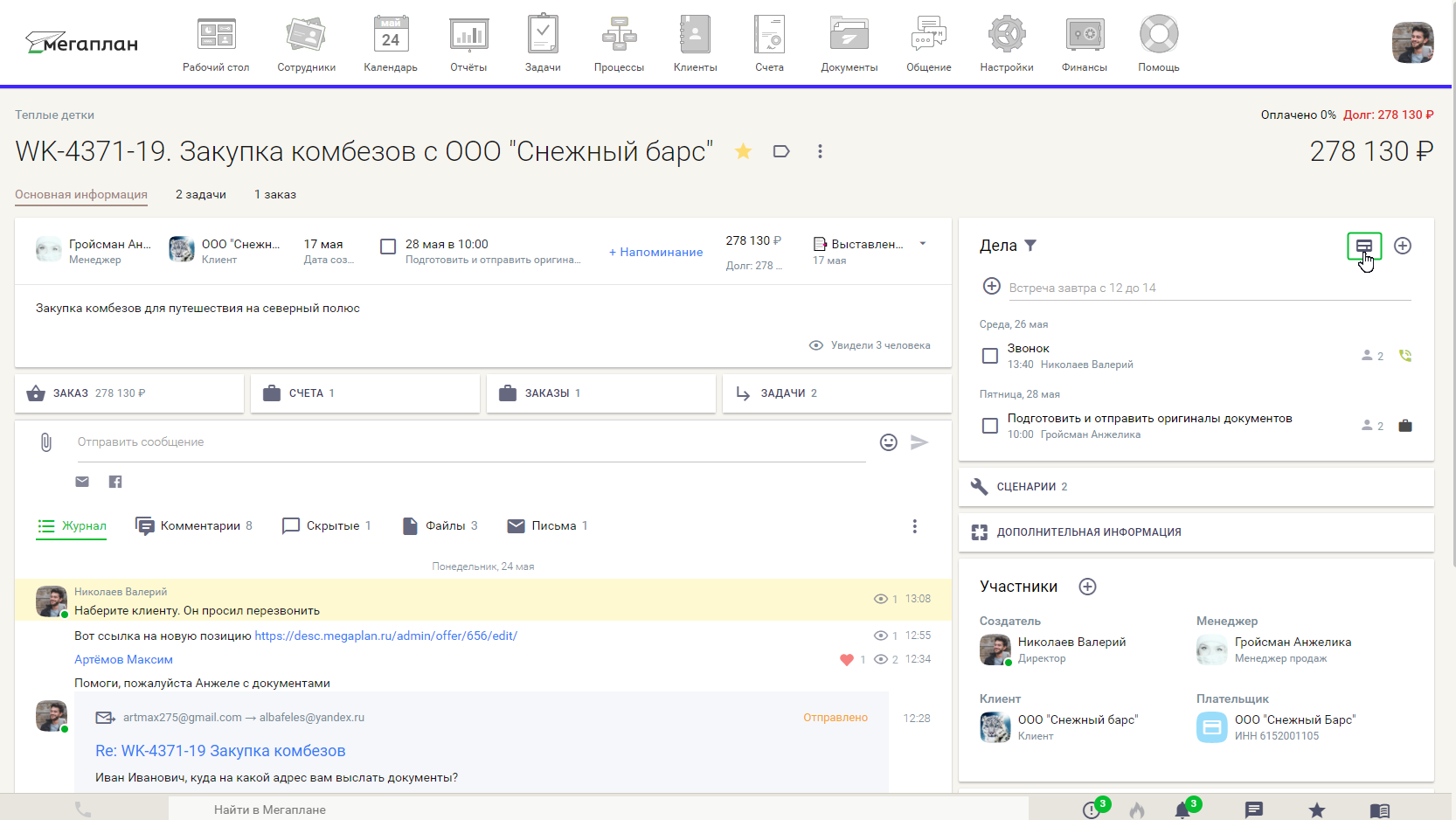The width and height of the screenshot is (1456, 820).
Task: Add participant with Участники plus icon
Action: [x=1087, y=587]
